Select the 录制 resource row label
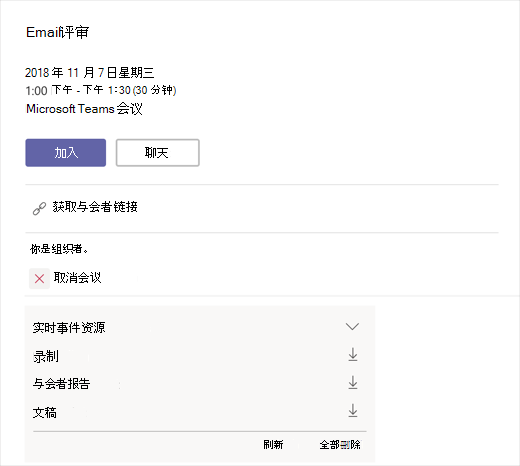 pyautogui.click(x=46, y=356)
